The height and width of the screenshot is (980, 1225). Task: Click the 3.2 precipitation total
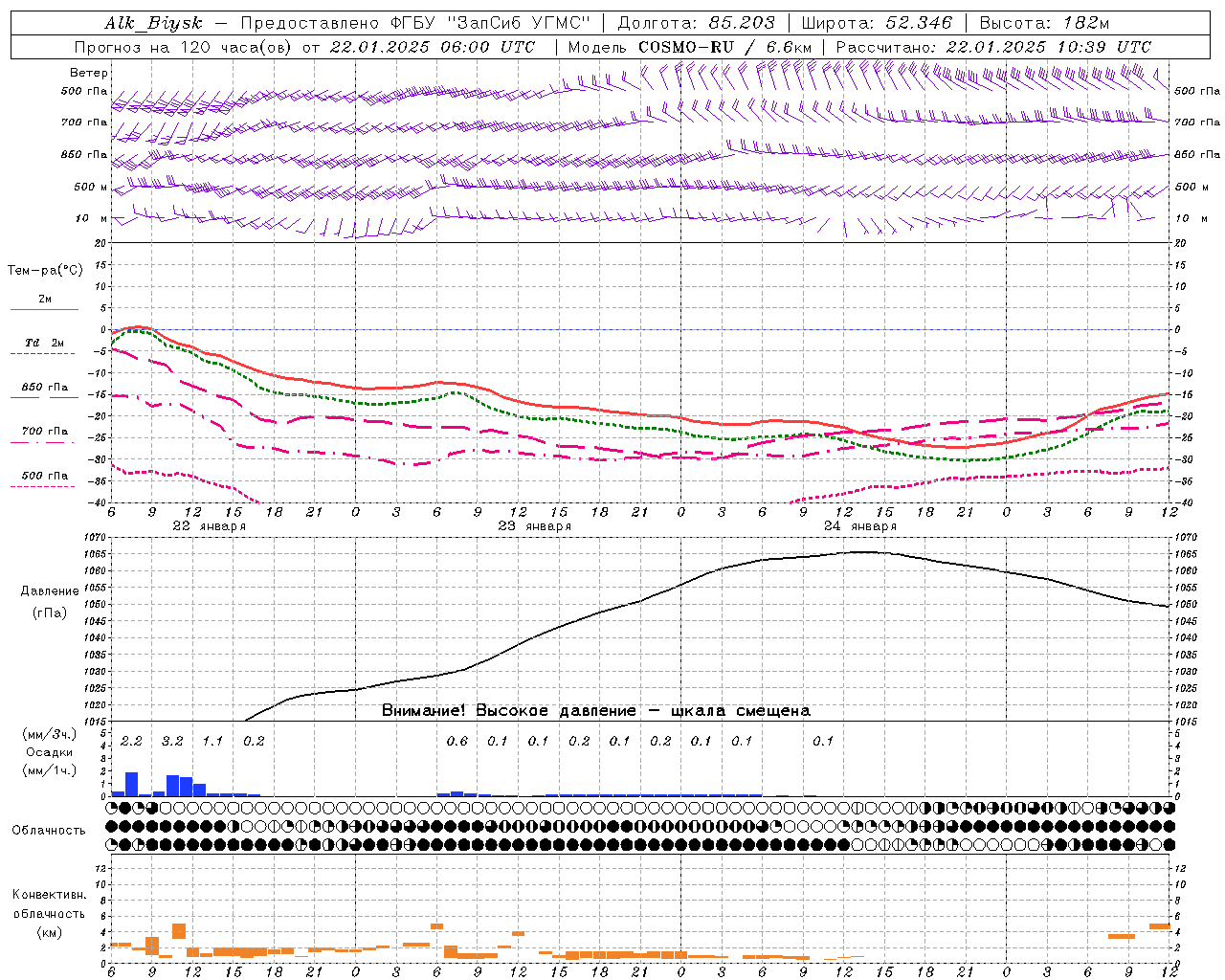coord(172,742)
